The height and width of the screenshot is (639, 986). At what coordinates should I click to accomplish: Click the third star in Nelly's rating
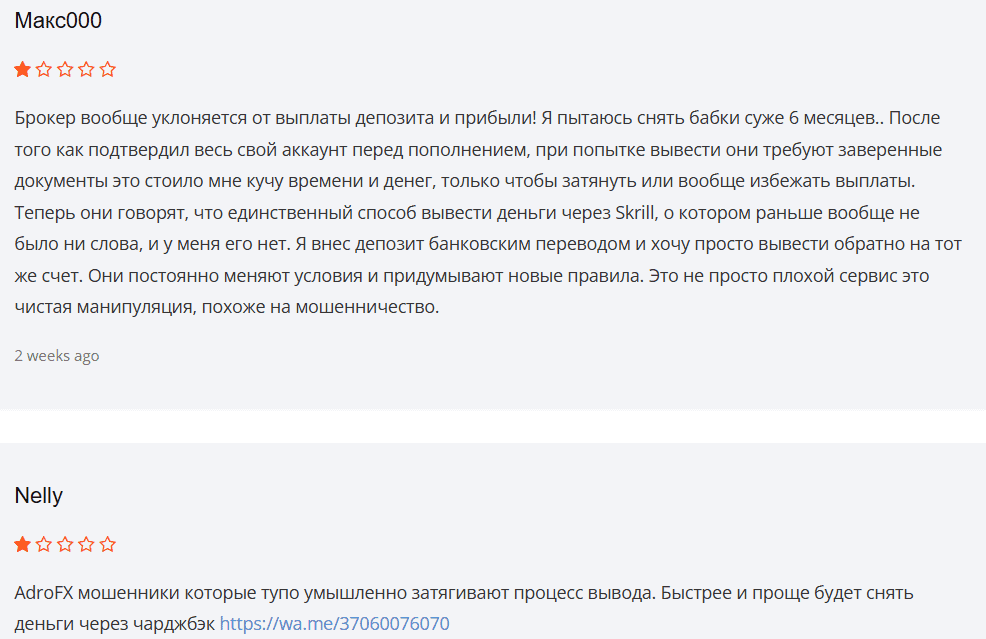pyautogui.click(x=65, y=545)
